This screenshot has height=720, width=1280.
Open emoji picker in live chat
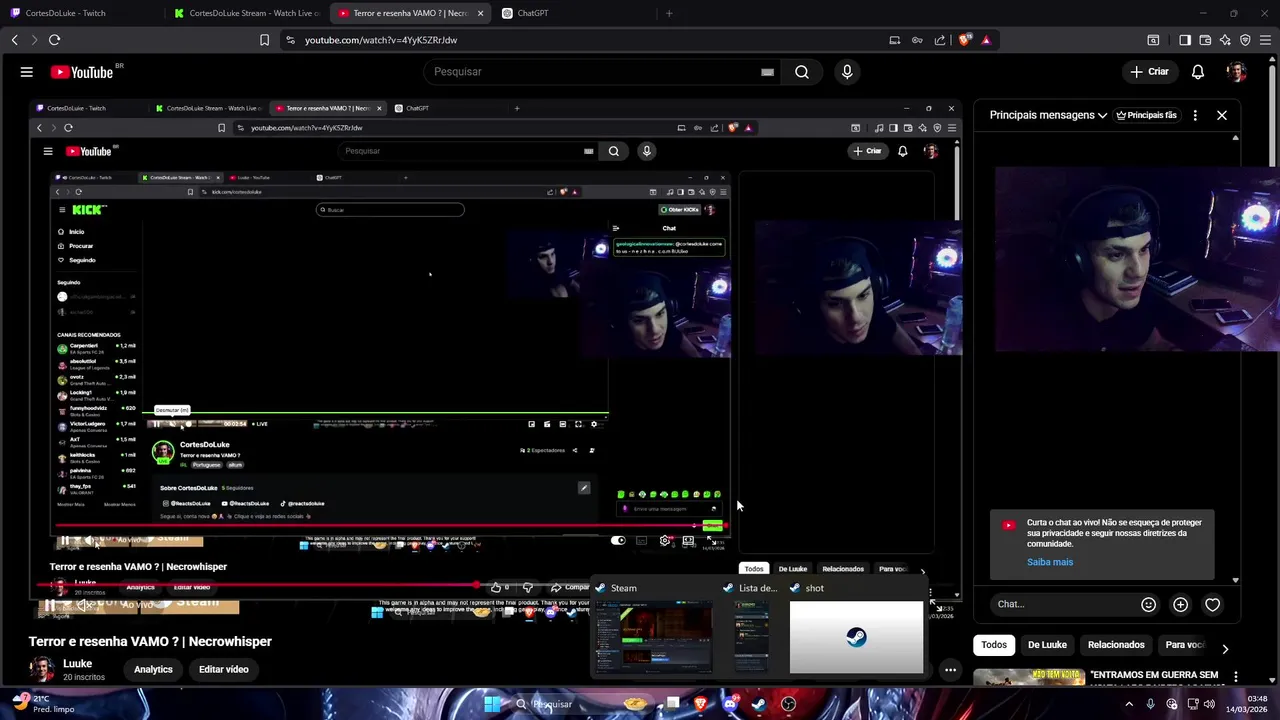coord(1148,604)
